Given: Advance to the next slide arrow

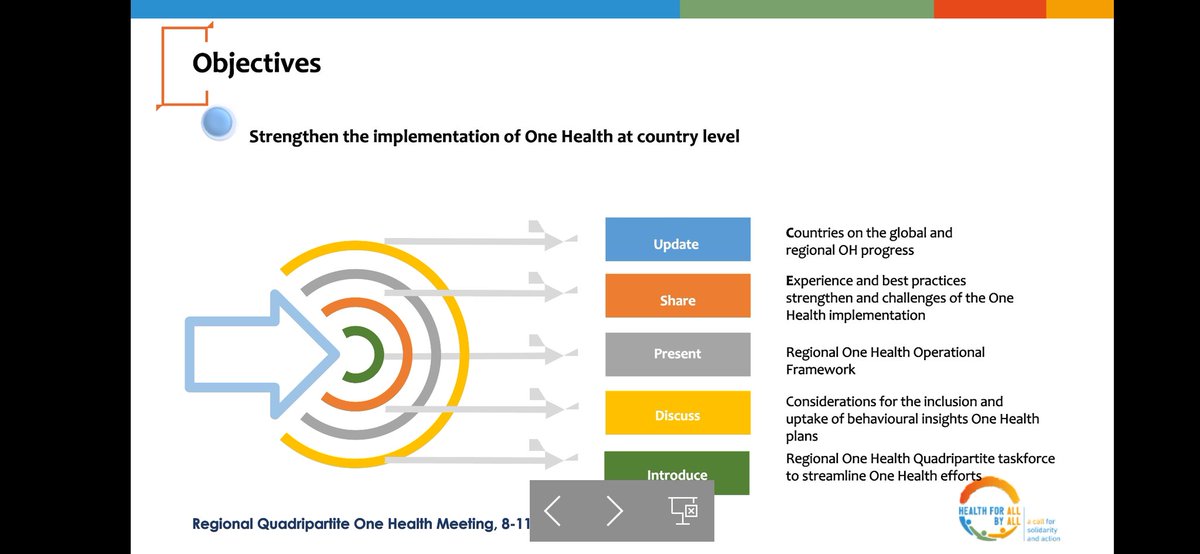Looking at the screenshot, I should click(614, 511).
